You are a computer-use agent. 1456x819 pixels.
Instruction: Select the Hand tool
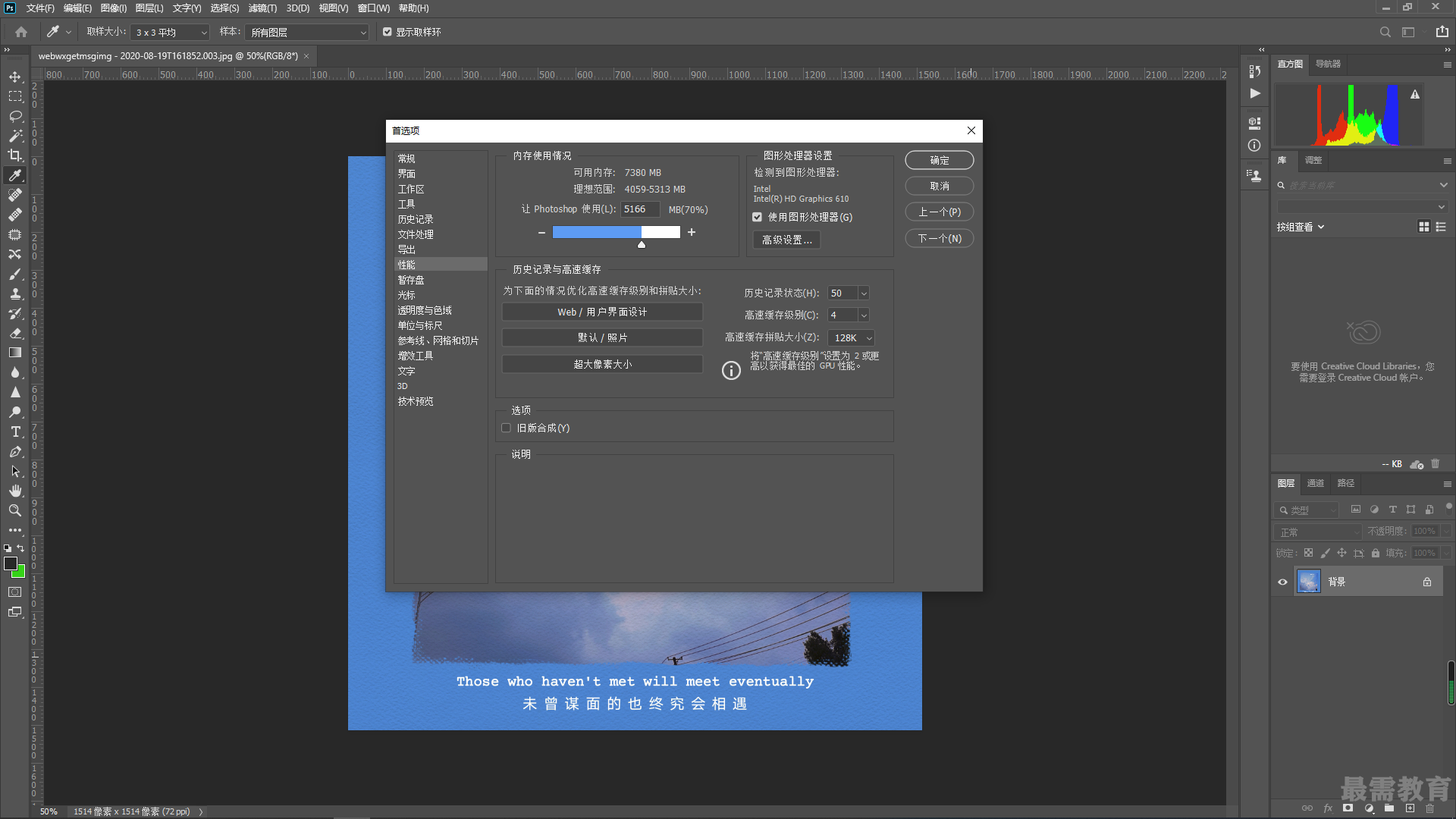coord(14,491)
